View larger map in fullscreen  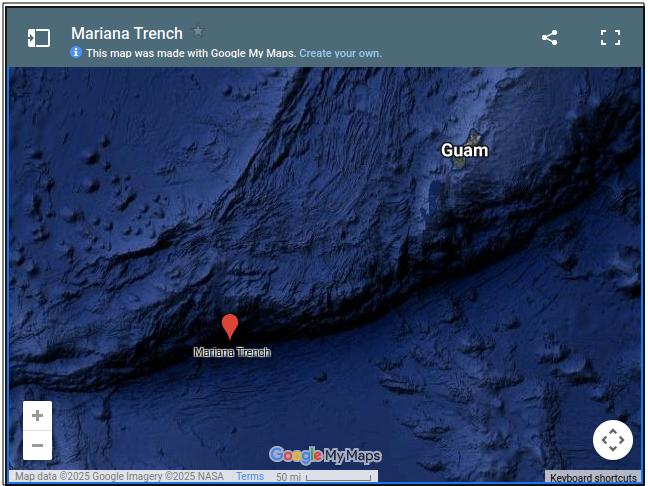(610, 38)
